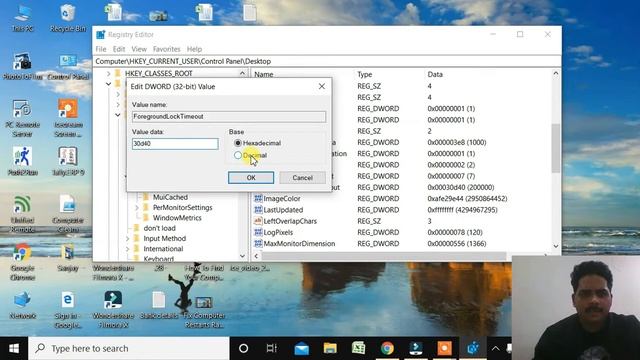This screenshot has width=640, height=360.
Task: Show hidden system tray icons
Action: (496, 348)
